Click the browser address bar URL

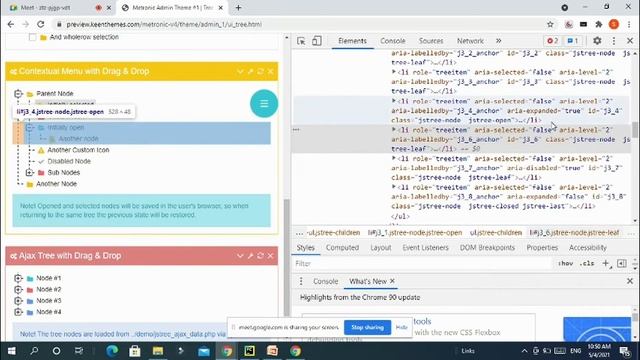164,24
